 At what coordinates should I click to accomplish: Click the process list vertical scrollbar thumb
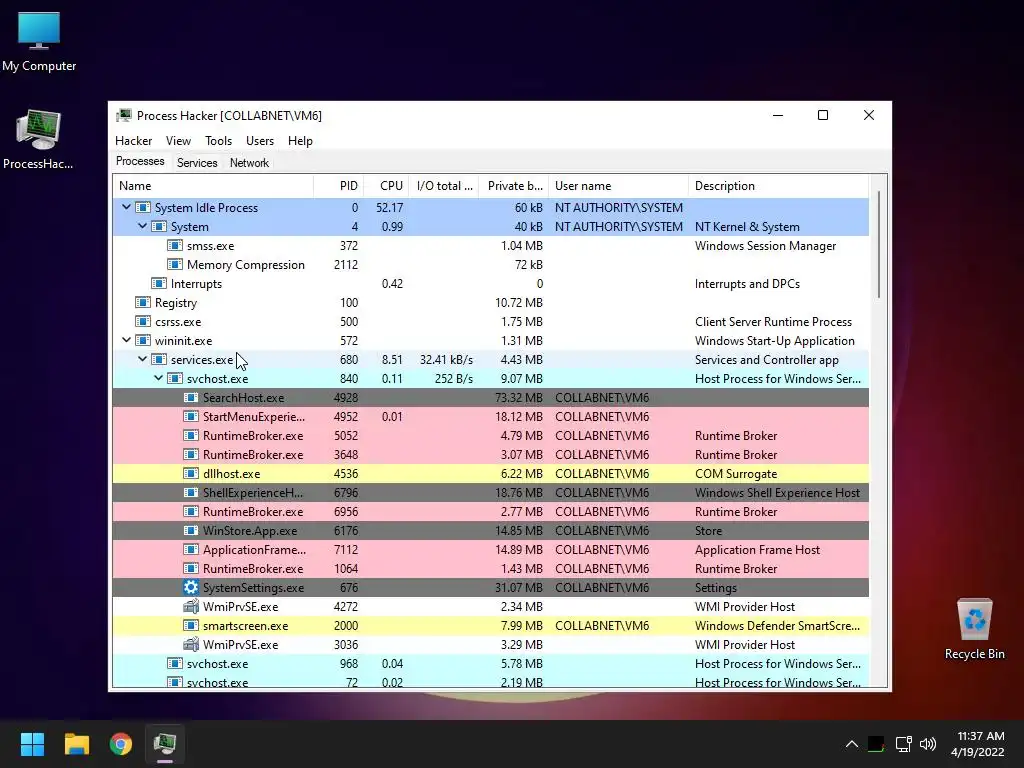(879, 245)
